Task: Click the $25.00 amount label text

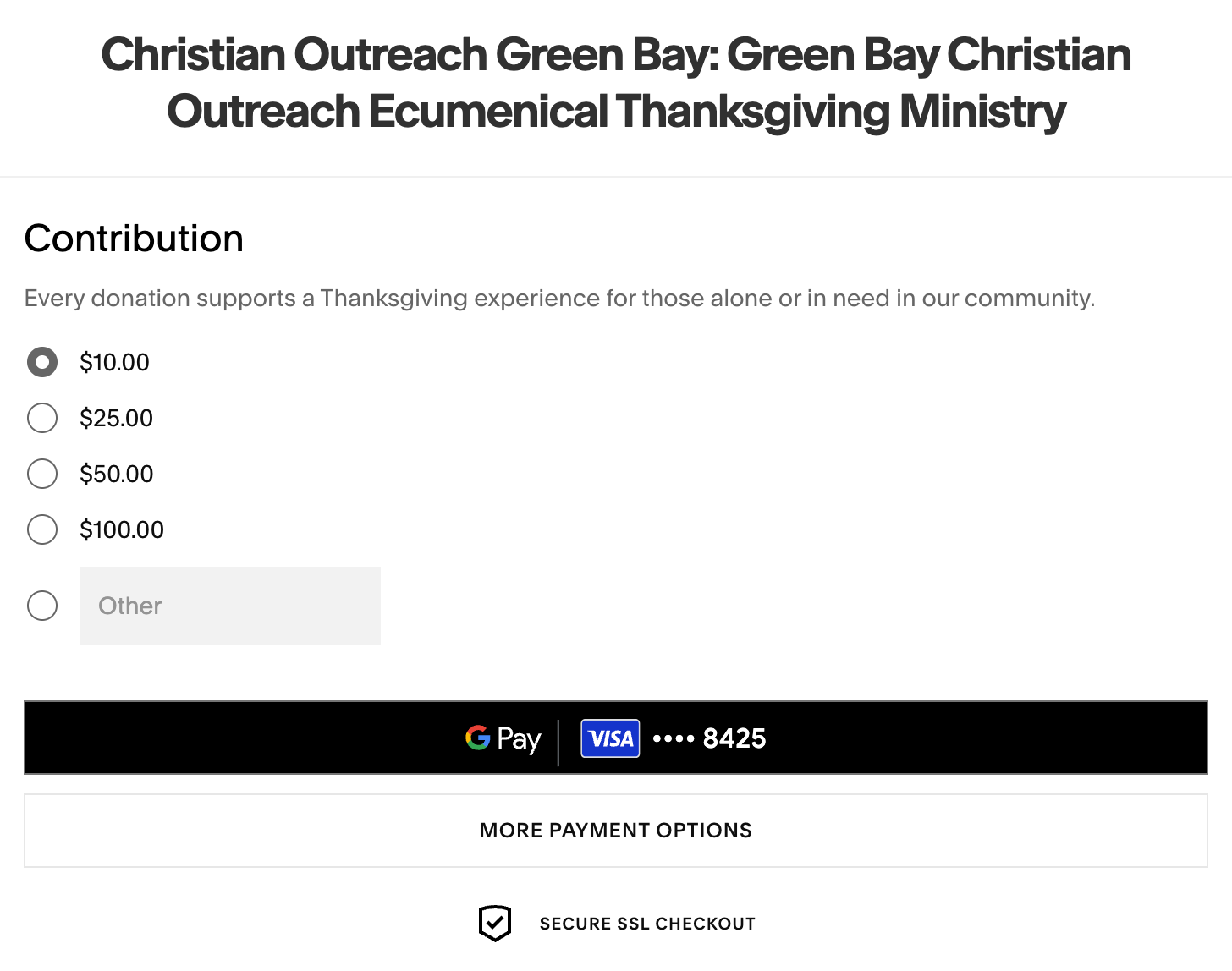Action: coord(116,418)
